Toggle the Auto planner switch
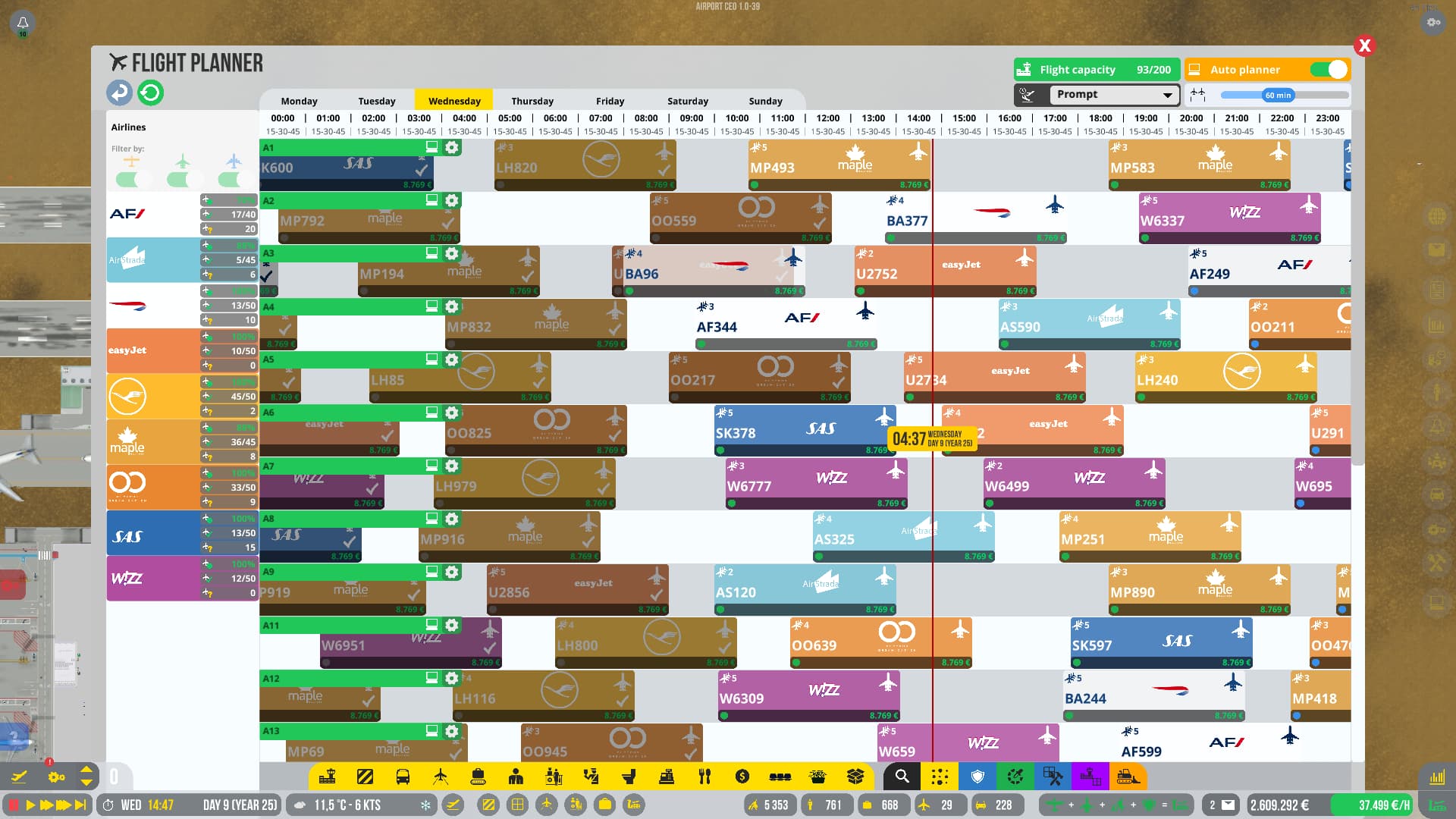Image resolution: width=1456 pixels, height=819 pixels. click(1329, 70)
